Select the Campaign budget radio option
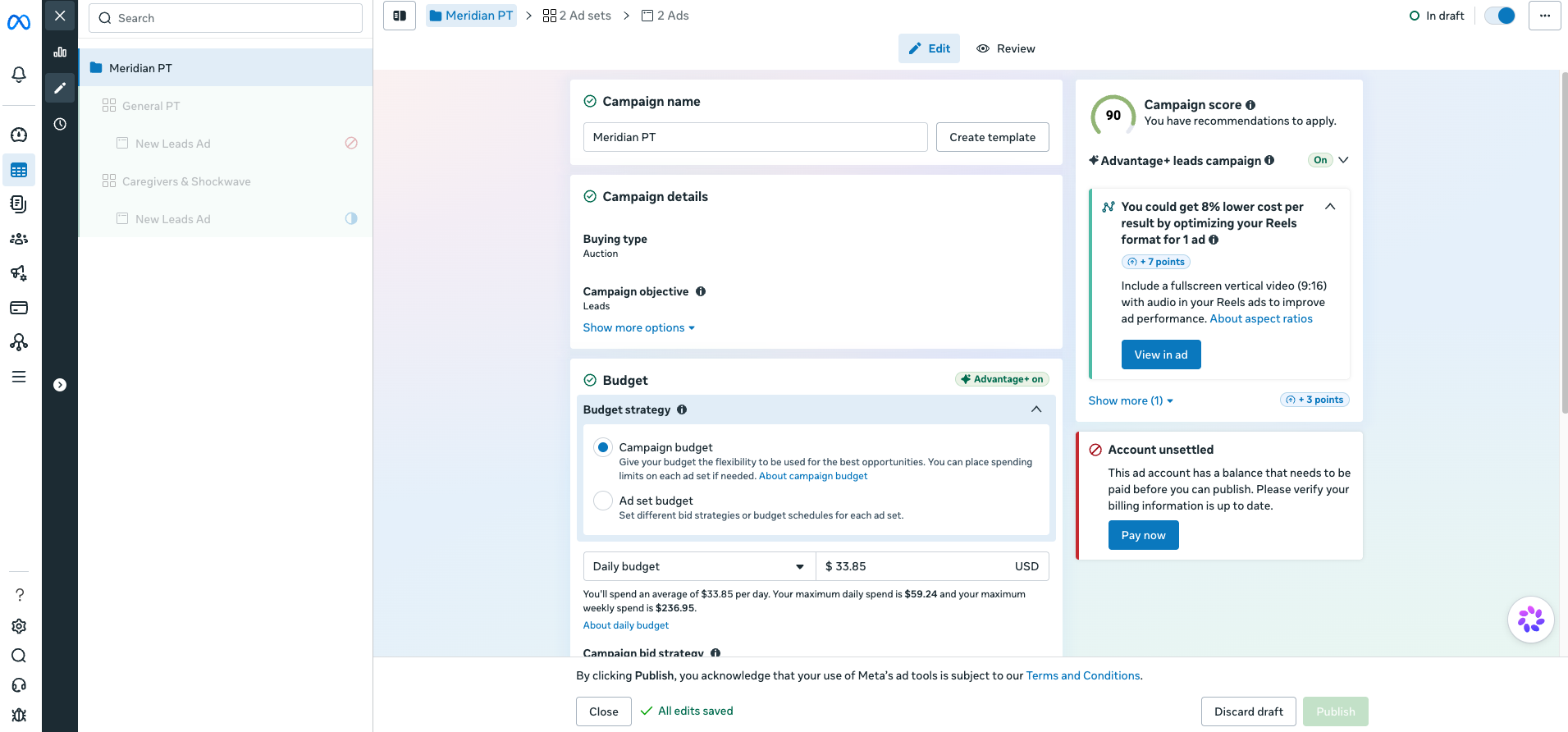This screenshot has height=732, width=1568. click(603, 447)
